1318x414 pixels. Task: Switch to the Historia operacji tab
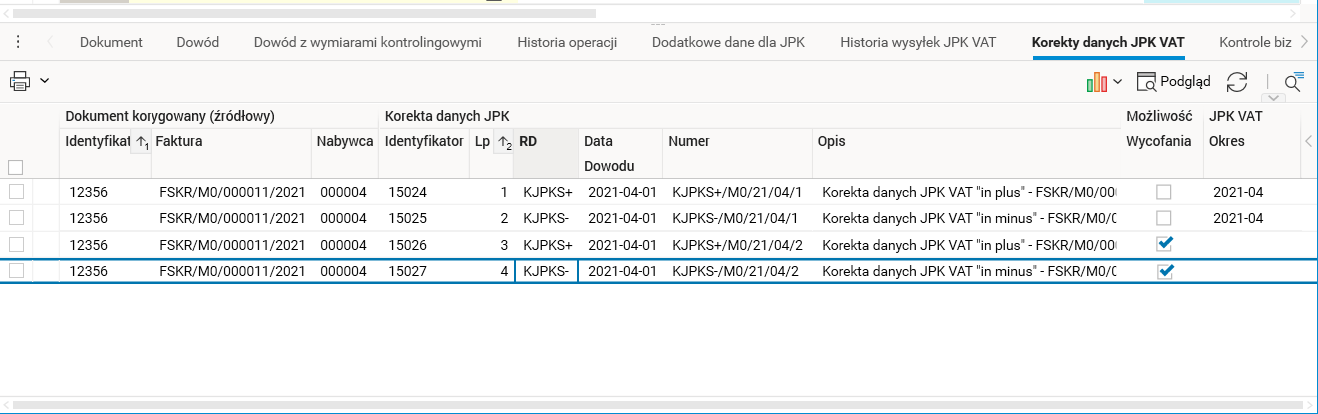567,42
